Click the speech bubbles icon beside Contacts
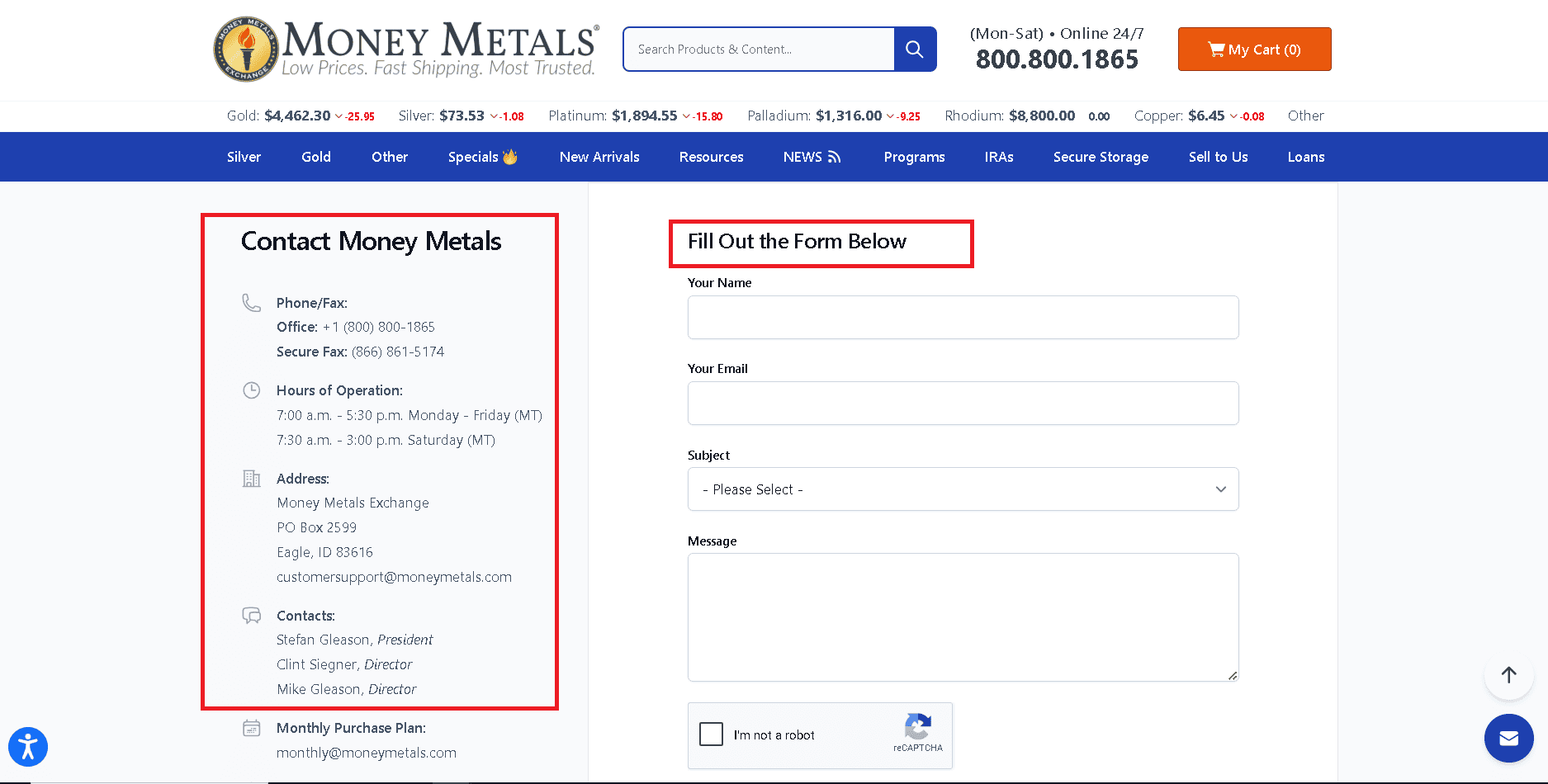The width and height of the screenshot is (1548, 784). click(251, 616)
